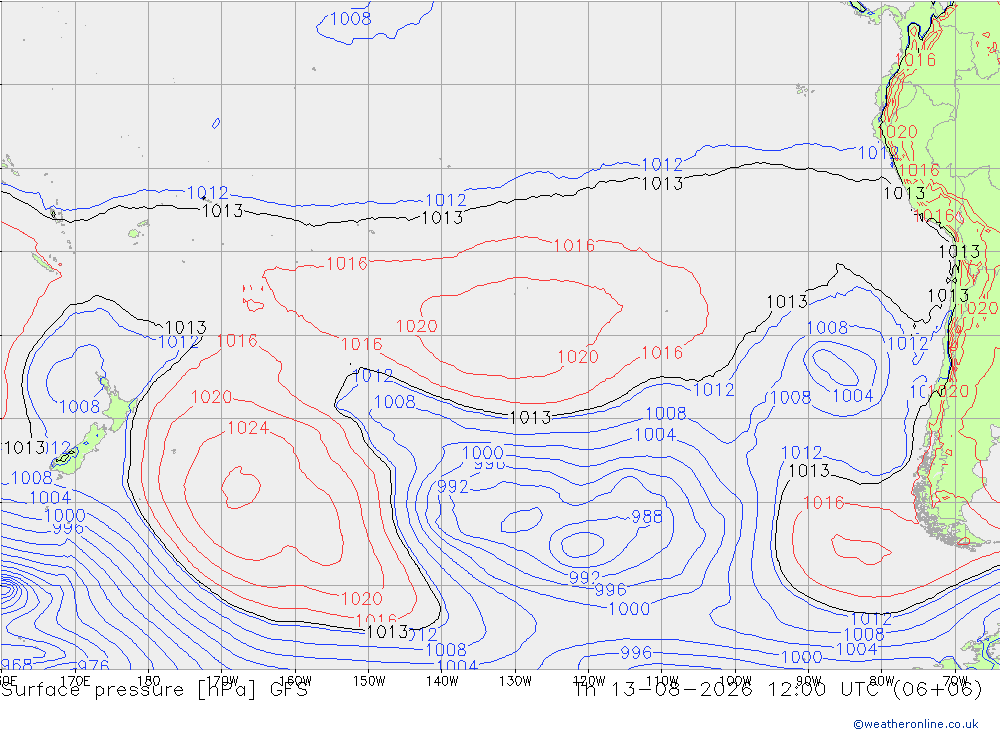Select the 976 isobar label
1000x733 pixels.
(94, 665)
